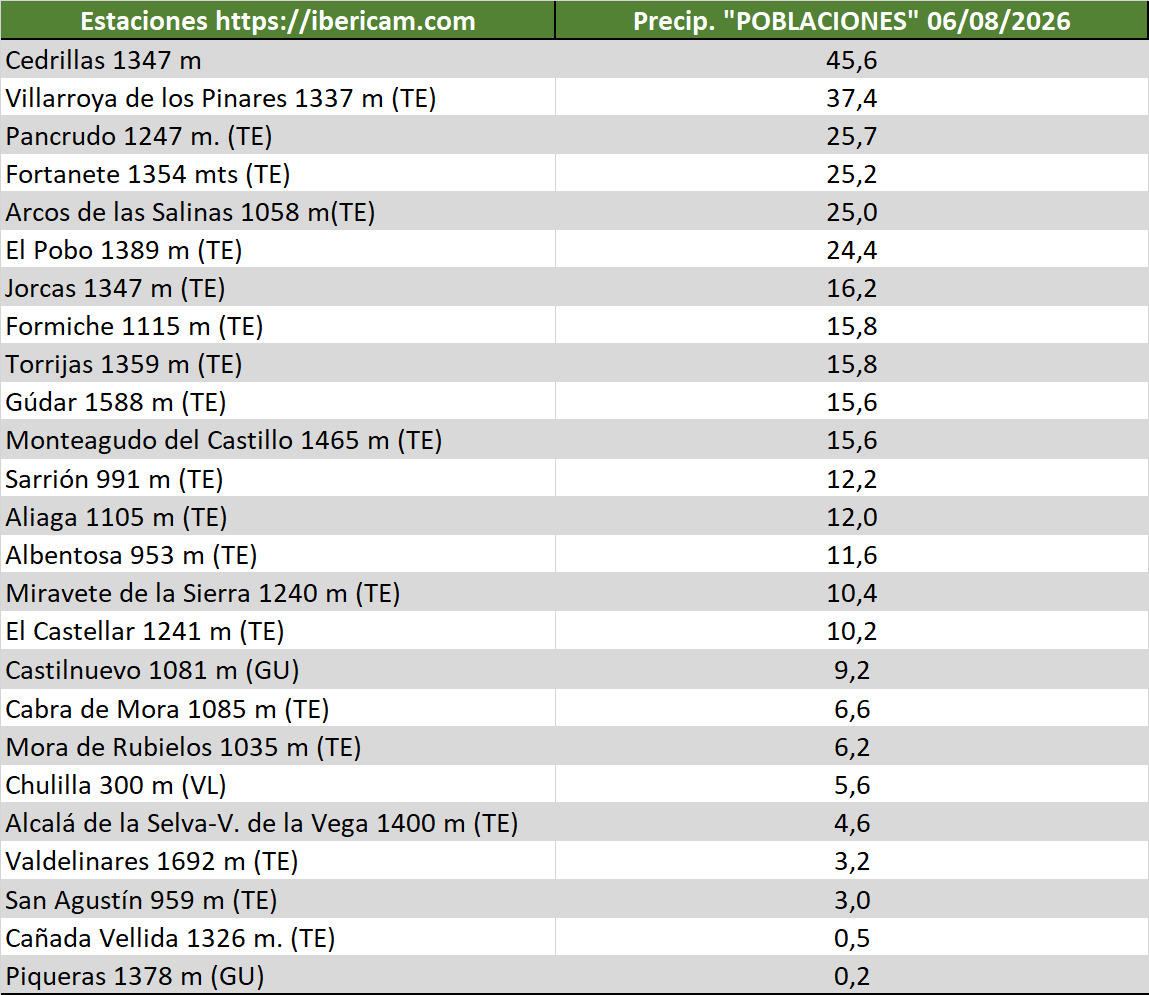The height and width of the screenshot is (995, 1149).
Task: Select the Formiche 1115 m (TE) cell
Action: coord(278,326)
